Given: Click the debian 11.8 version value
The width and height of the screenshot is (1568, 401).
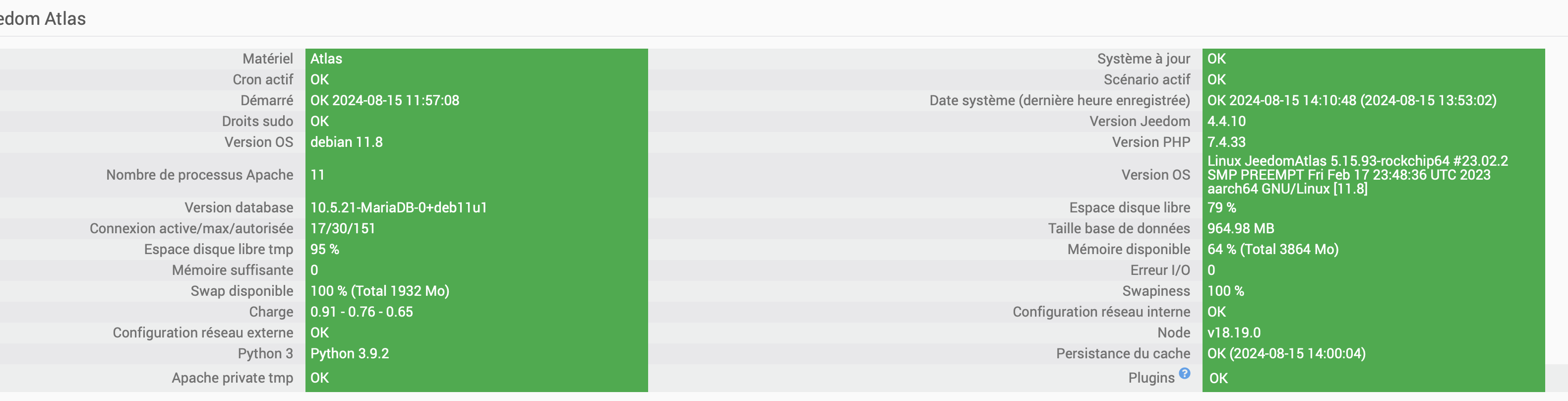Looking at the screenshot, I should [x=346, y=142].
